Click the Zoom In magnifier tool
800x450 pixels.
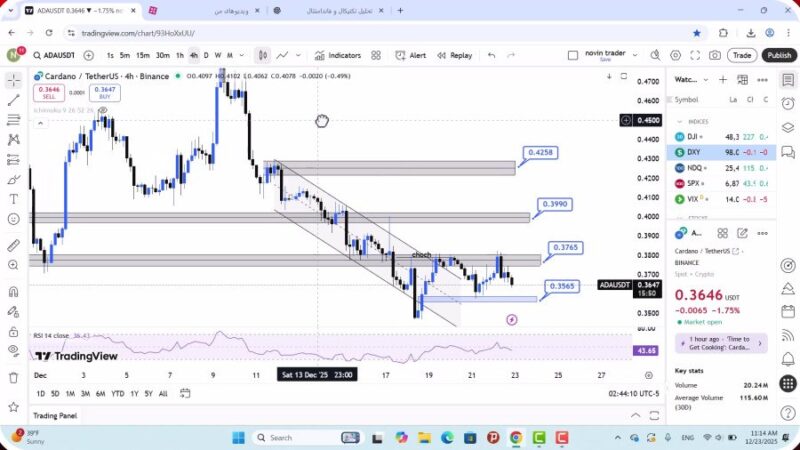(14, 268)
